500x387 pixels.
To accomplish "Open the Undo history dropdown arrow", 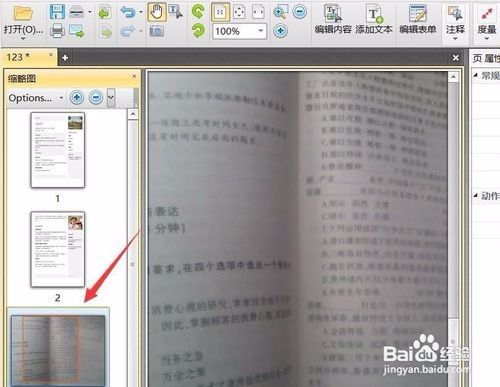I will (x=141, y=12).
